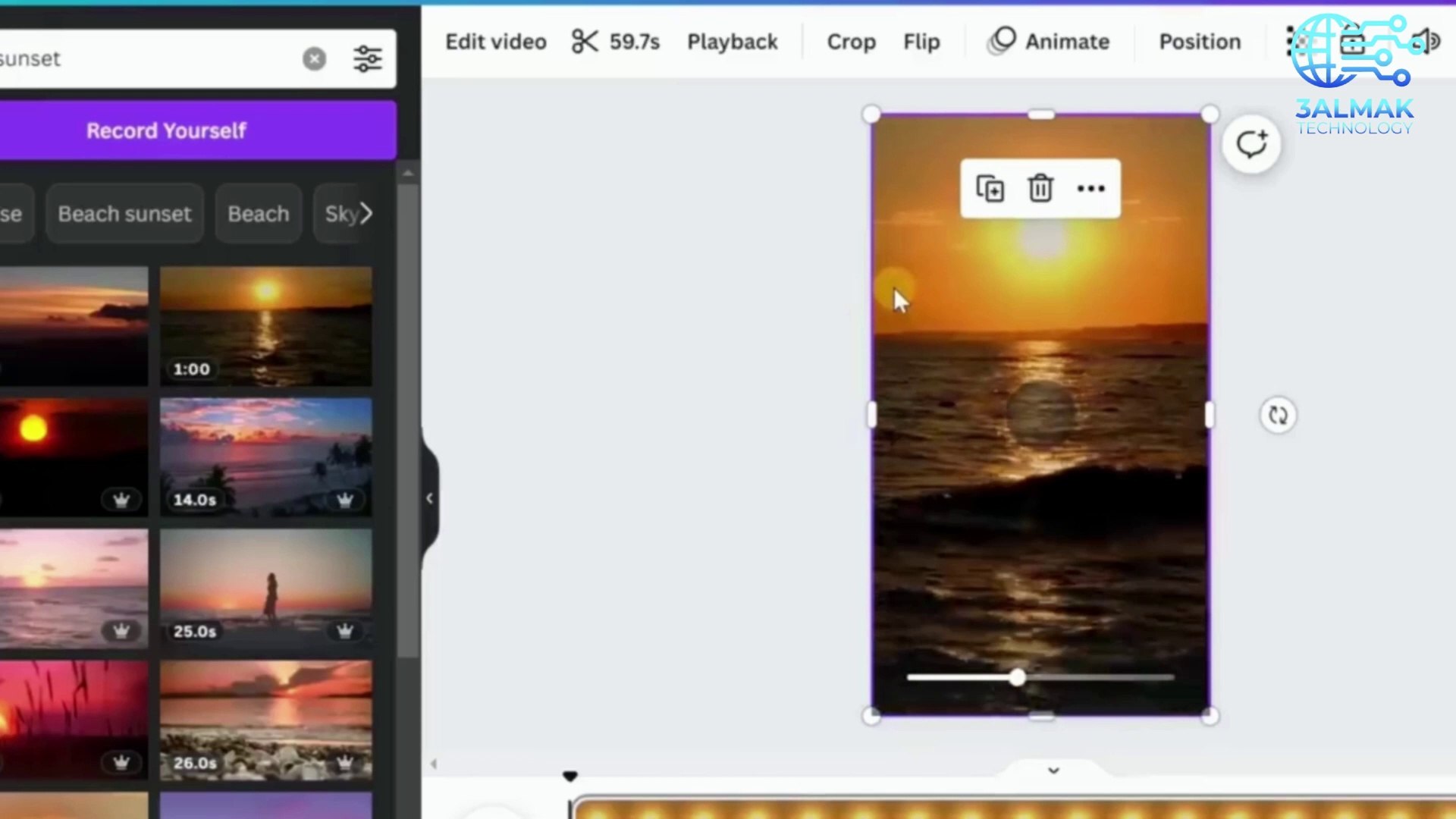Open the Playback menu

click(x=732, y=42)
